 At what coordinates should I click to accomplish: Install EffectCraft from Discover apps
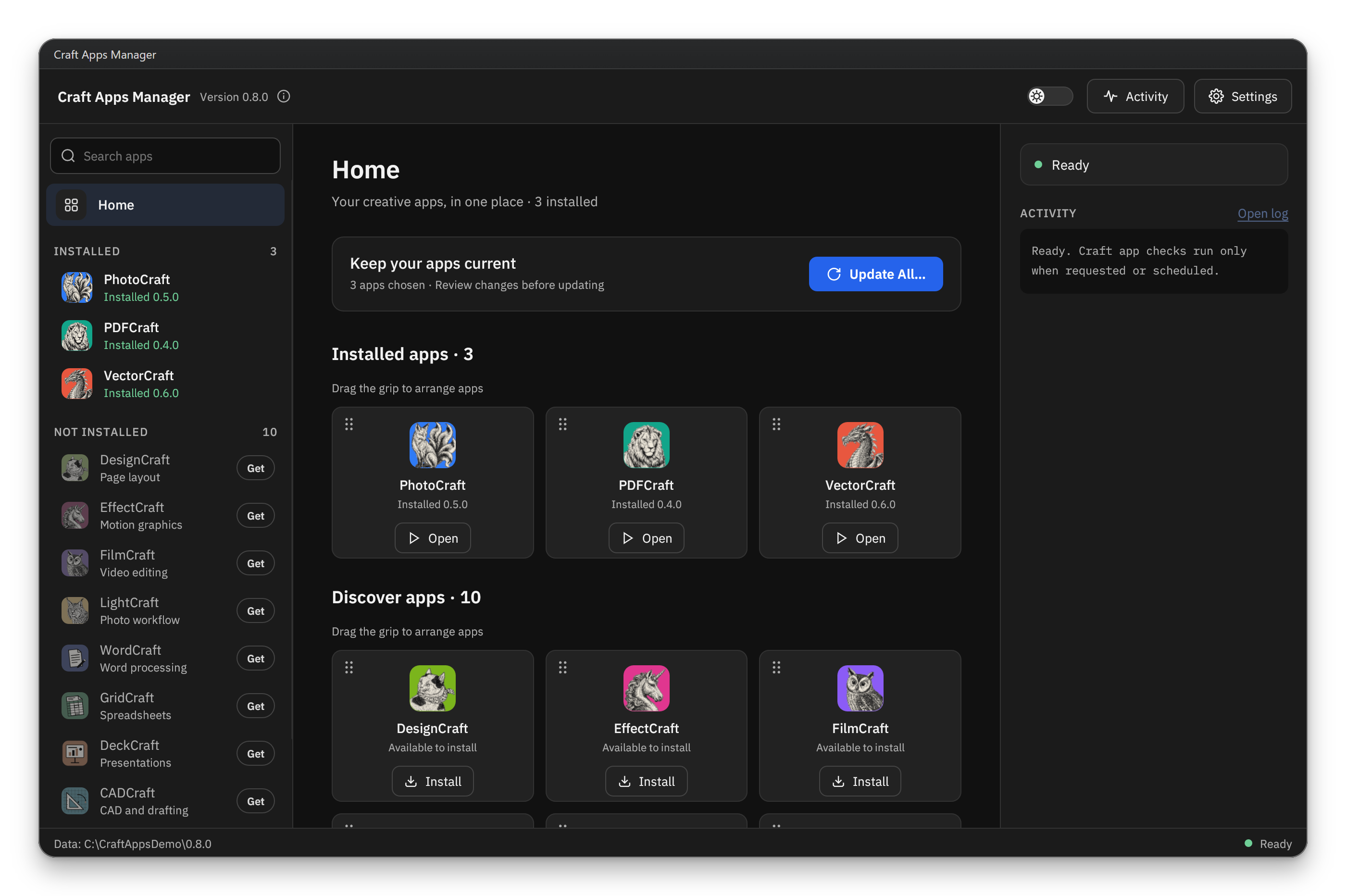click(646, 781)
